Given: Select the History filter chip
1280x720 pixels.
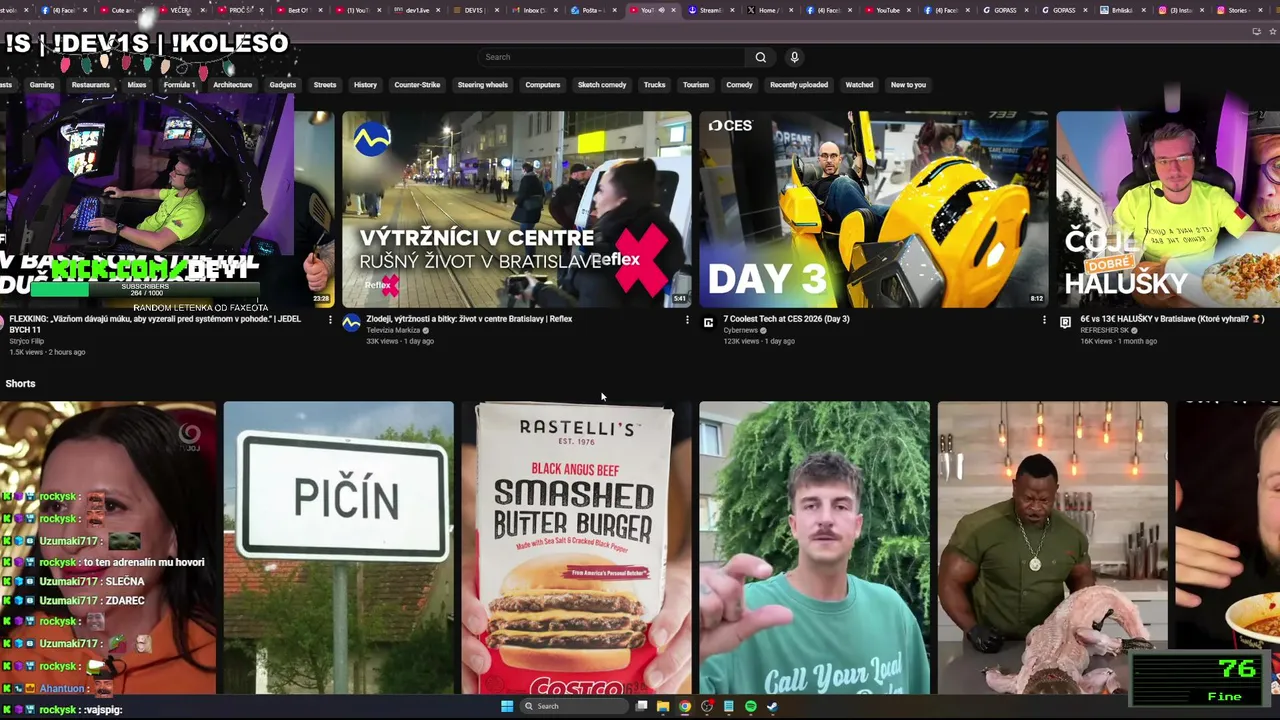Looking at the screenshot, I should 365,85.
